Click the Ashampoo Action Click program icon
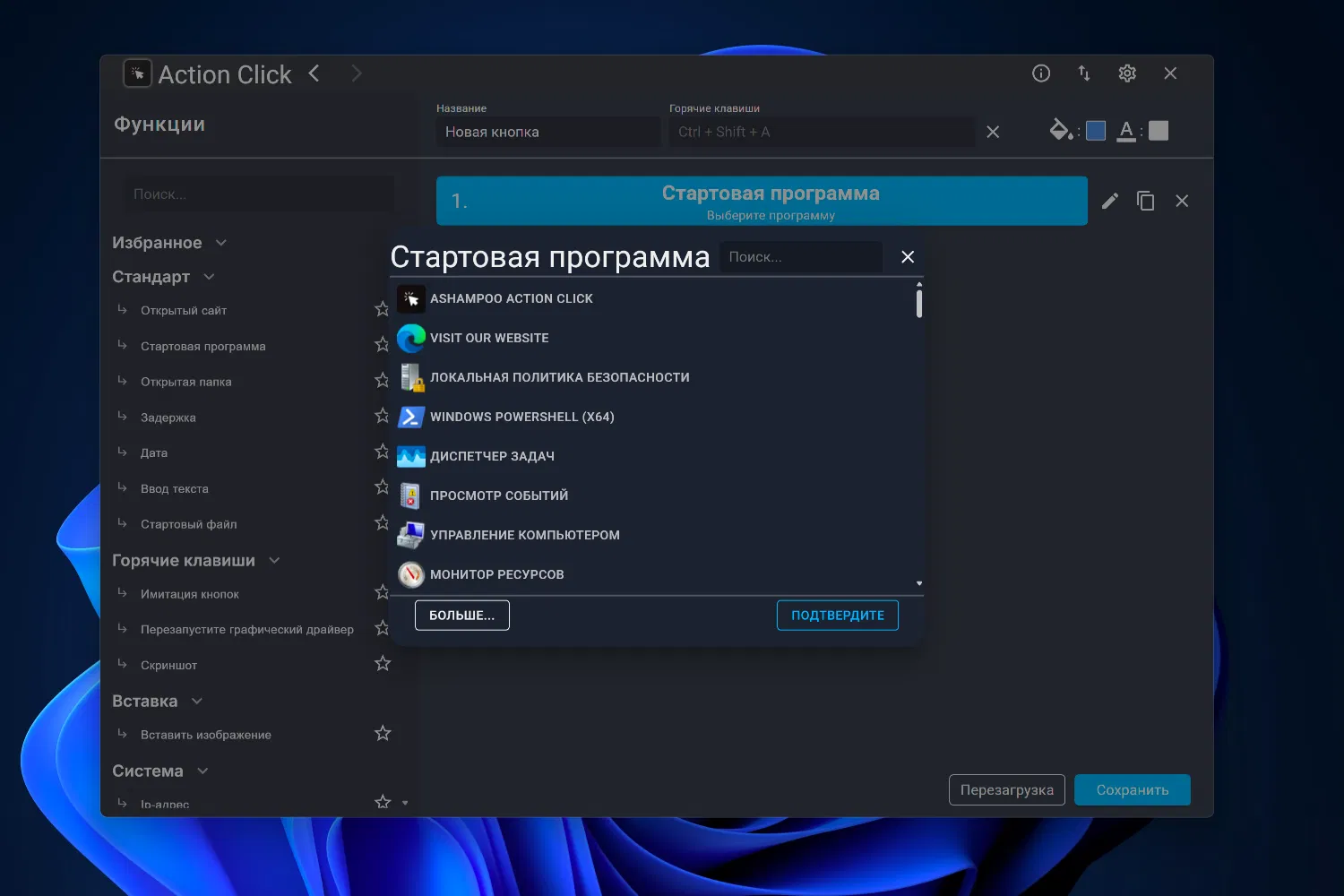 click(x=411, y=299)
